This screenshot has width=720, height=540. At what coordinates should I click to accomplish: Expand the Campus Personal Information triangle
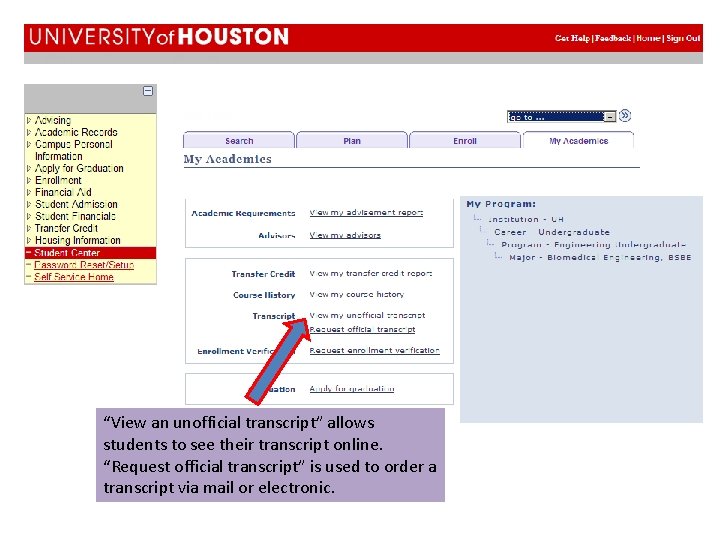pyautogui.click(x=29, y=144)
